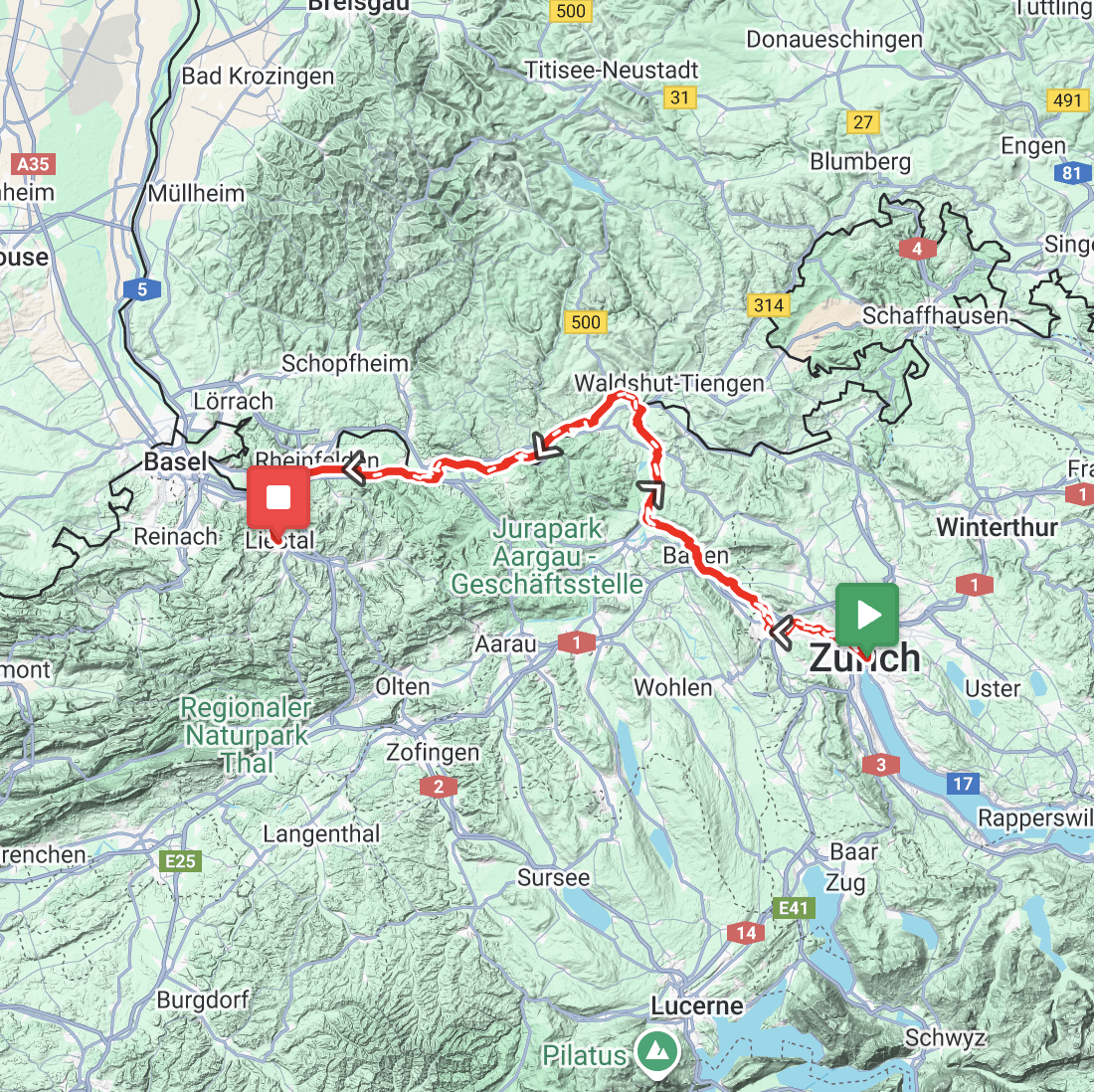Click the blue 5 highway shield

pos(142,288)
